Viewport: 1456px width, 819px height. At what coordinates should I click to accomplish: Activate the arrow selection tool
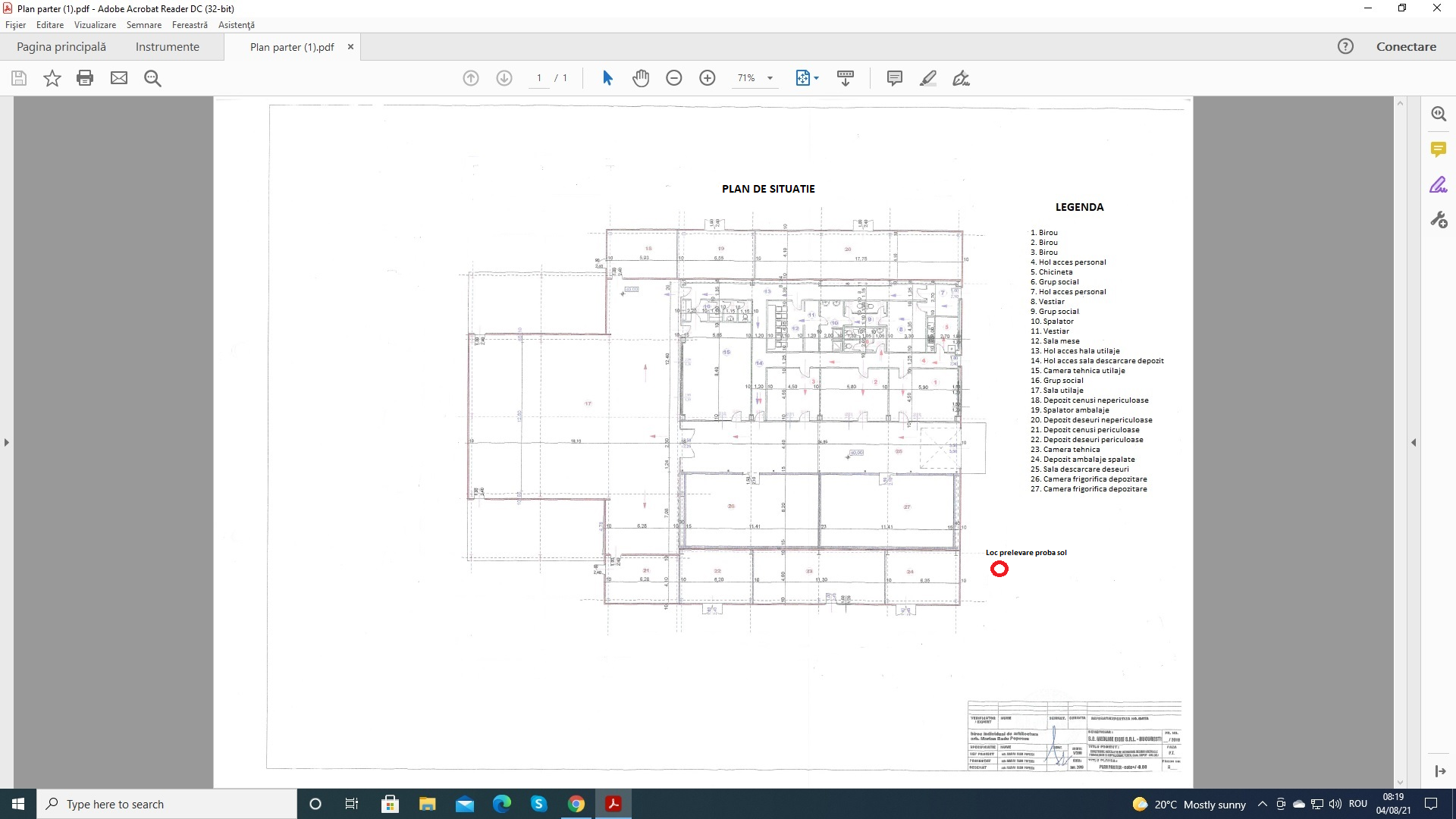pos(607,78)
